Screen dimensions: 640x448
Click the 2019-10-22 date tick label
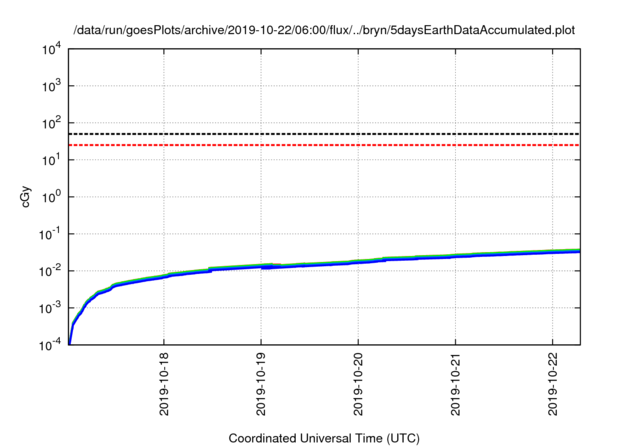[x=553, y=384]
